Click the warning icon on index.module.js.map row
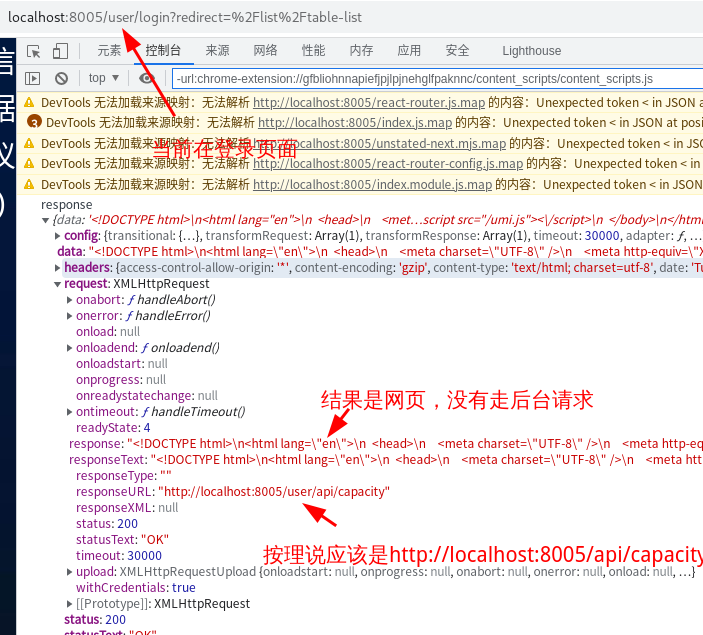This screenshot has width=703, height=635. tap(29, 185)
